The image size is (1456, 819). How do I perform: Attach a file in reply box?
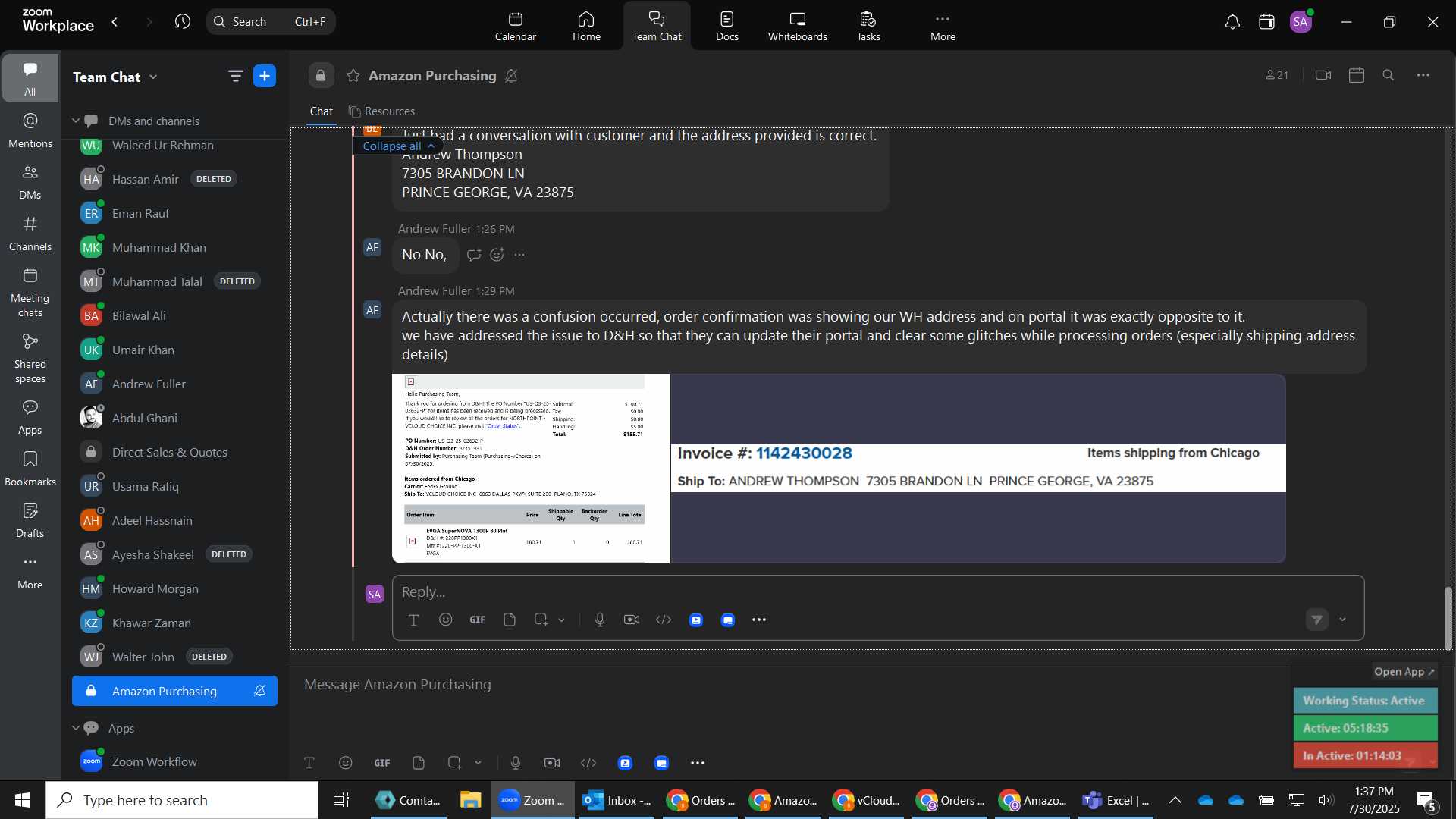click(510, 620)
